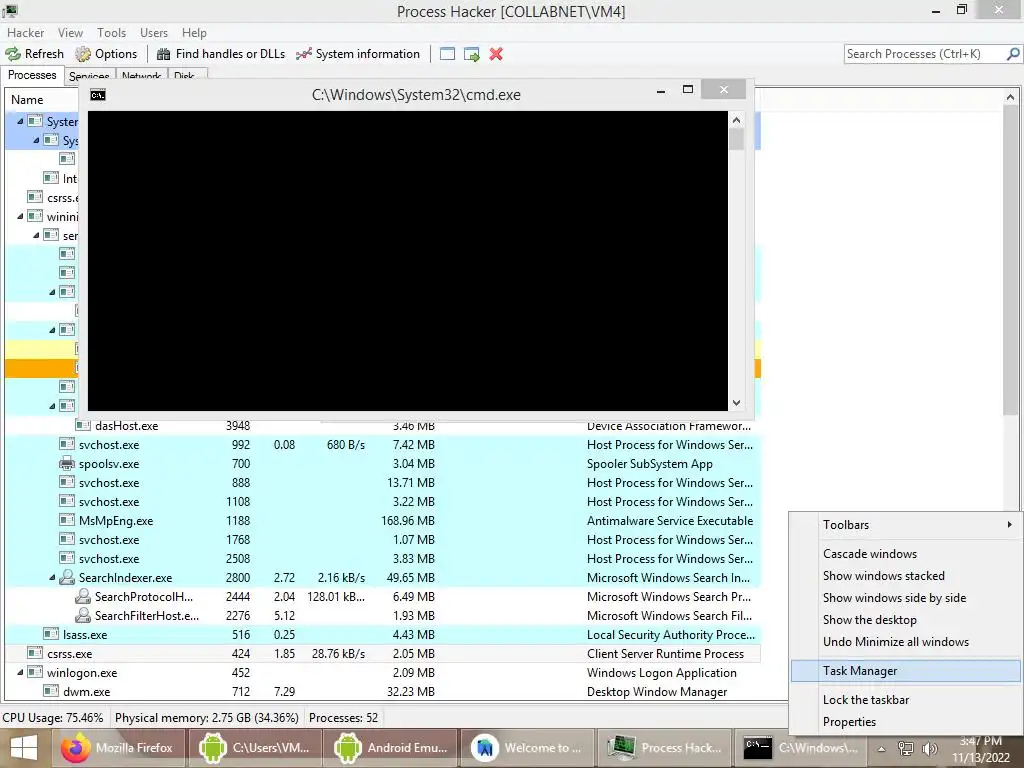This screenshot has width=1024, height=768.
Task: Select the spoolsv.exe printer icon
Action: coord(67,464)
